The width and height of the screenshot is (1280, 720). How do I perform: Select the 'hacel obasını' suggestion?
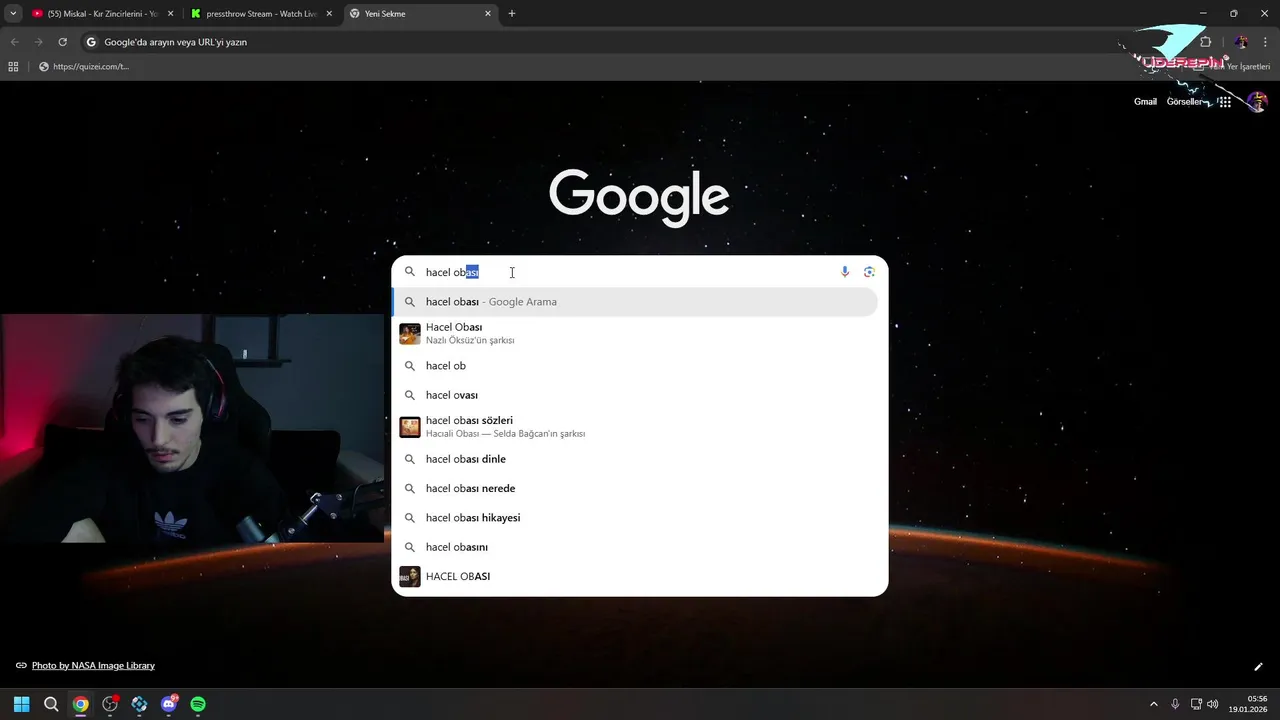635,547
